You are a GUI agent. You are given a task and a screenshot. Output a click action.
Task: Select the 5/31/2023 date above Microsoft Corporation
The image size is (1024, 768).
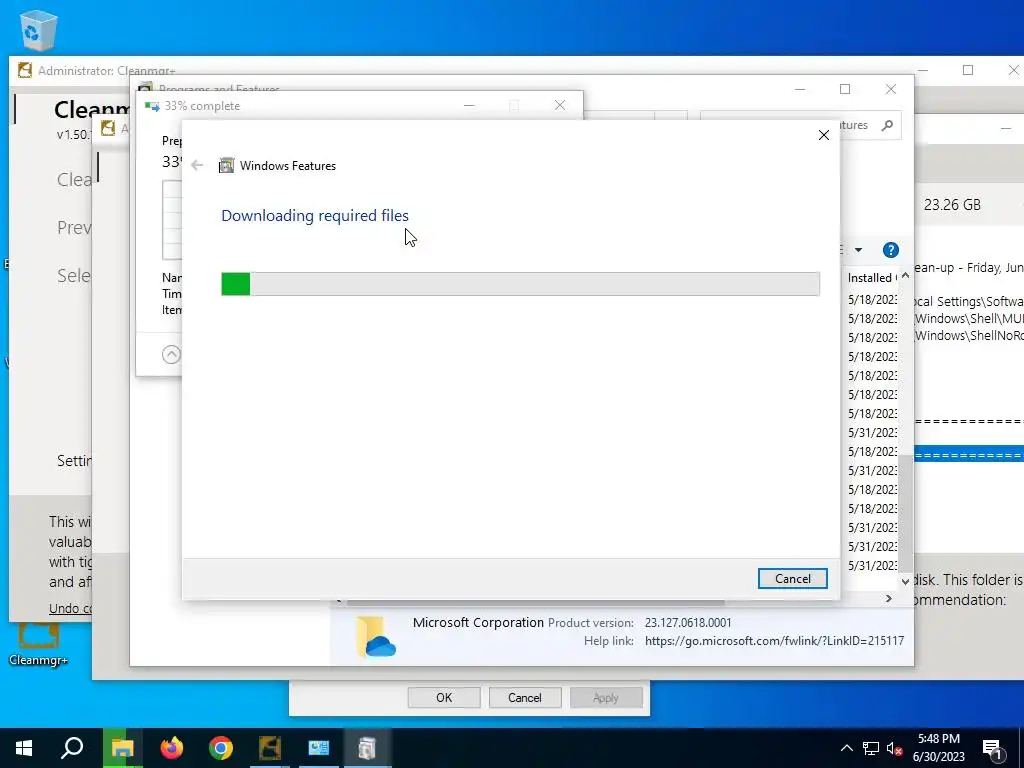pyautogui.click(x=872, y=566)
